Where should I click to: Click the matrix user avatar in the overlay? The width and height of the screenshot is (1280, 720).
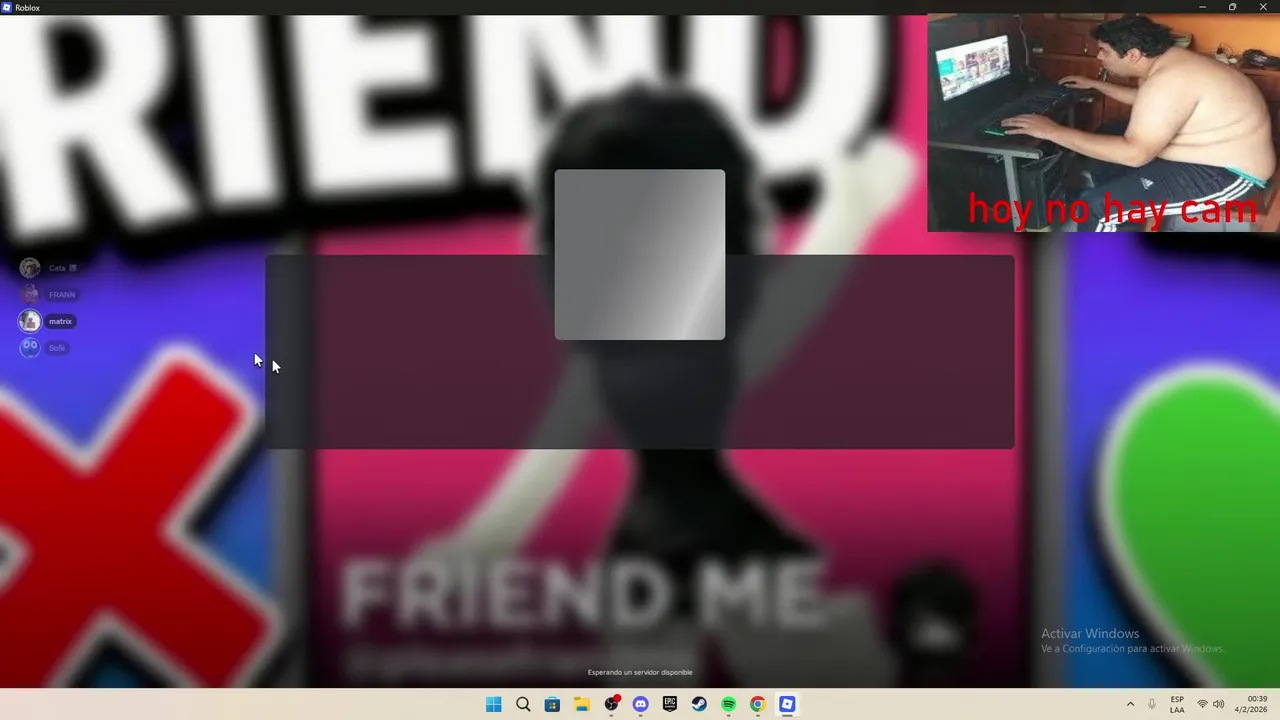30,321
